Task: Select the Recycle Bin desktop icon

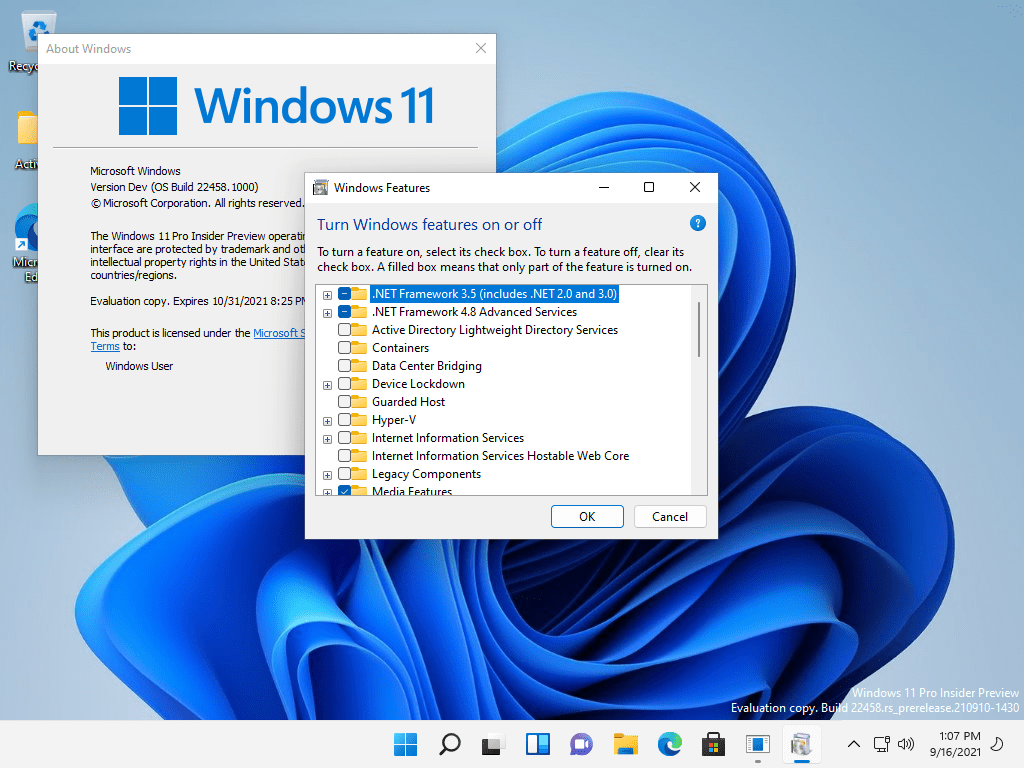Action: (29, 39)
